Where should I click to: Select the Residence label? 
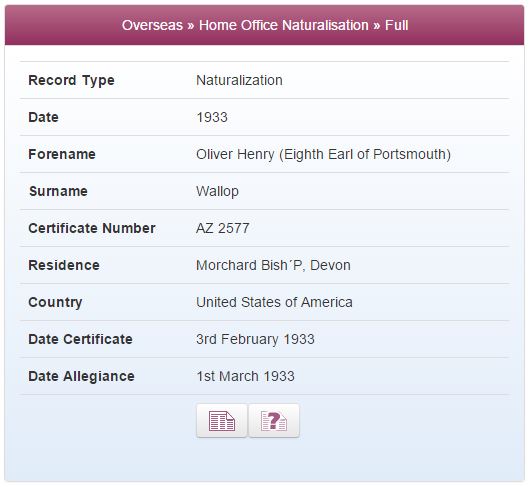64,265
